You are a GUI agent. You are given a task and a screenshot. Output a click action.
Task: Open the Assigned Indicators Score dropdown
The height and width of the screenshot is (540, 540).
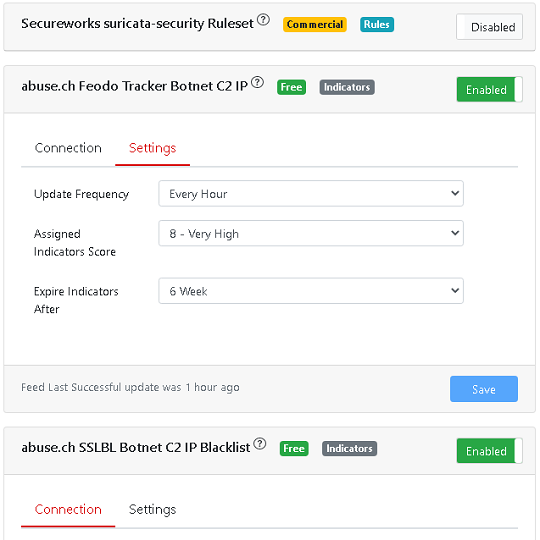coord(311,233)
